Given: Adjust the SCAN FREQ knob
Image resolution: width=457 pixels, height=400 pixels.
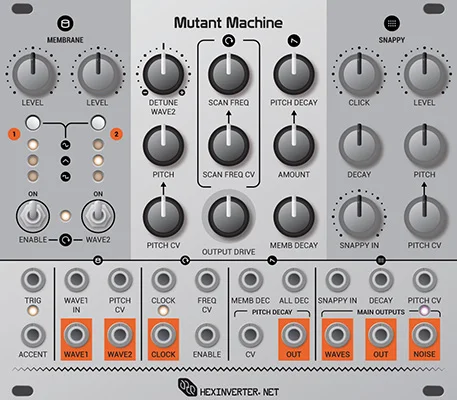Looking at the screenshot, I should pos(229,74).
